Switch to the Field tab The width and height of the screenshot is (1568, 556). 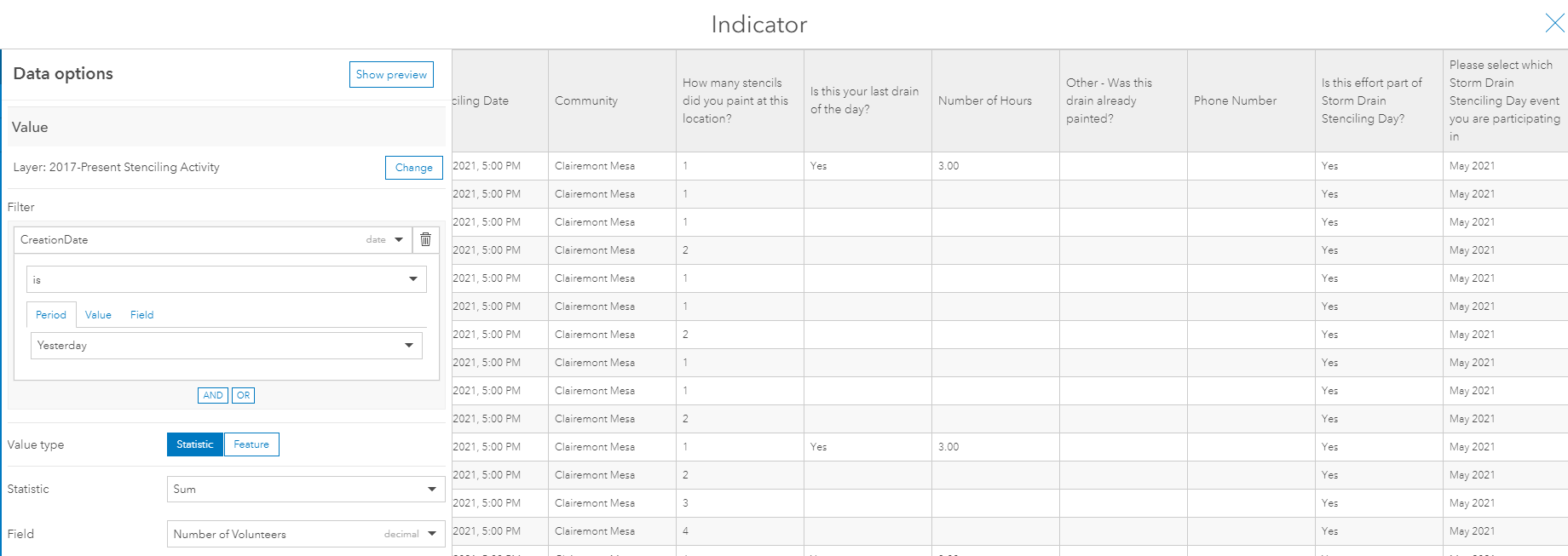click(142, 315)
